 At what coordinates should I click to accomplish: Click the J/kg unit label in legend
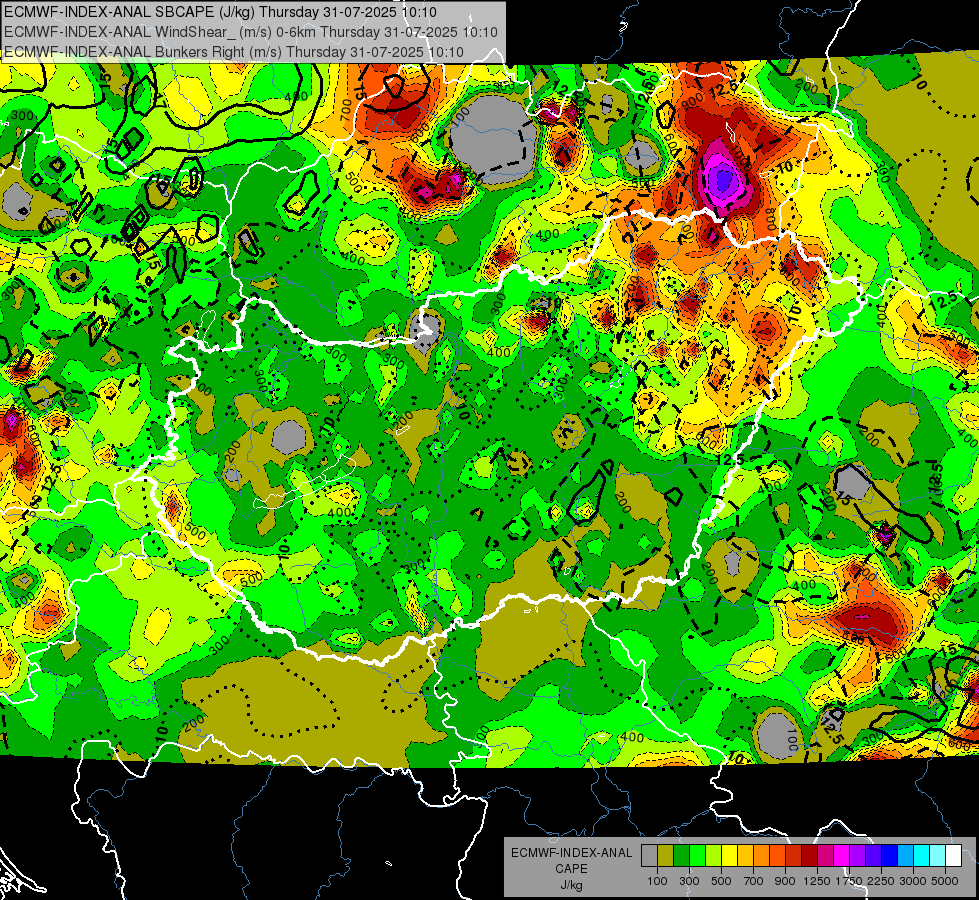(x=572, y=885)
